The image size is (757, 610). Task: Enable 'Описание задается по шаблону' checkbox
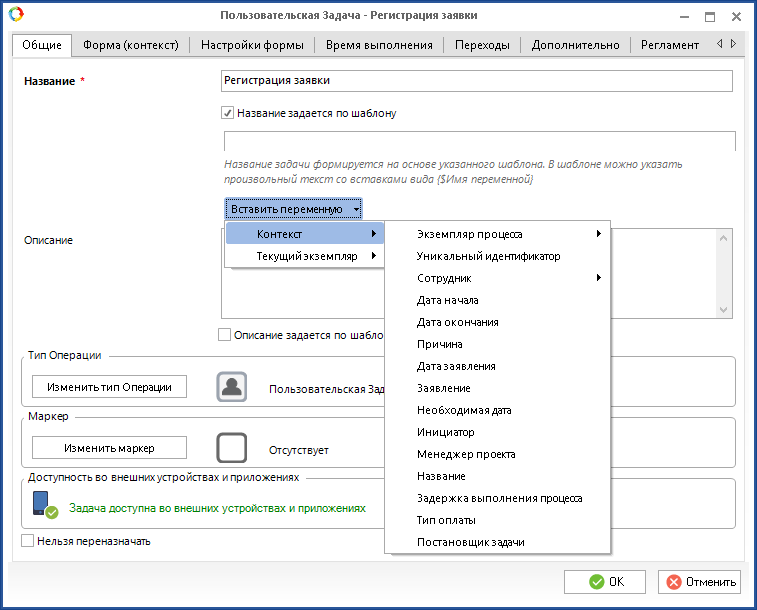224,335
